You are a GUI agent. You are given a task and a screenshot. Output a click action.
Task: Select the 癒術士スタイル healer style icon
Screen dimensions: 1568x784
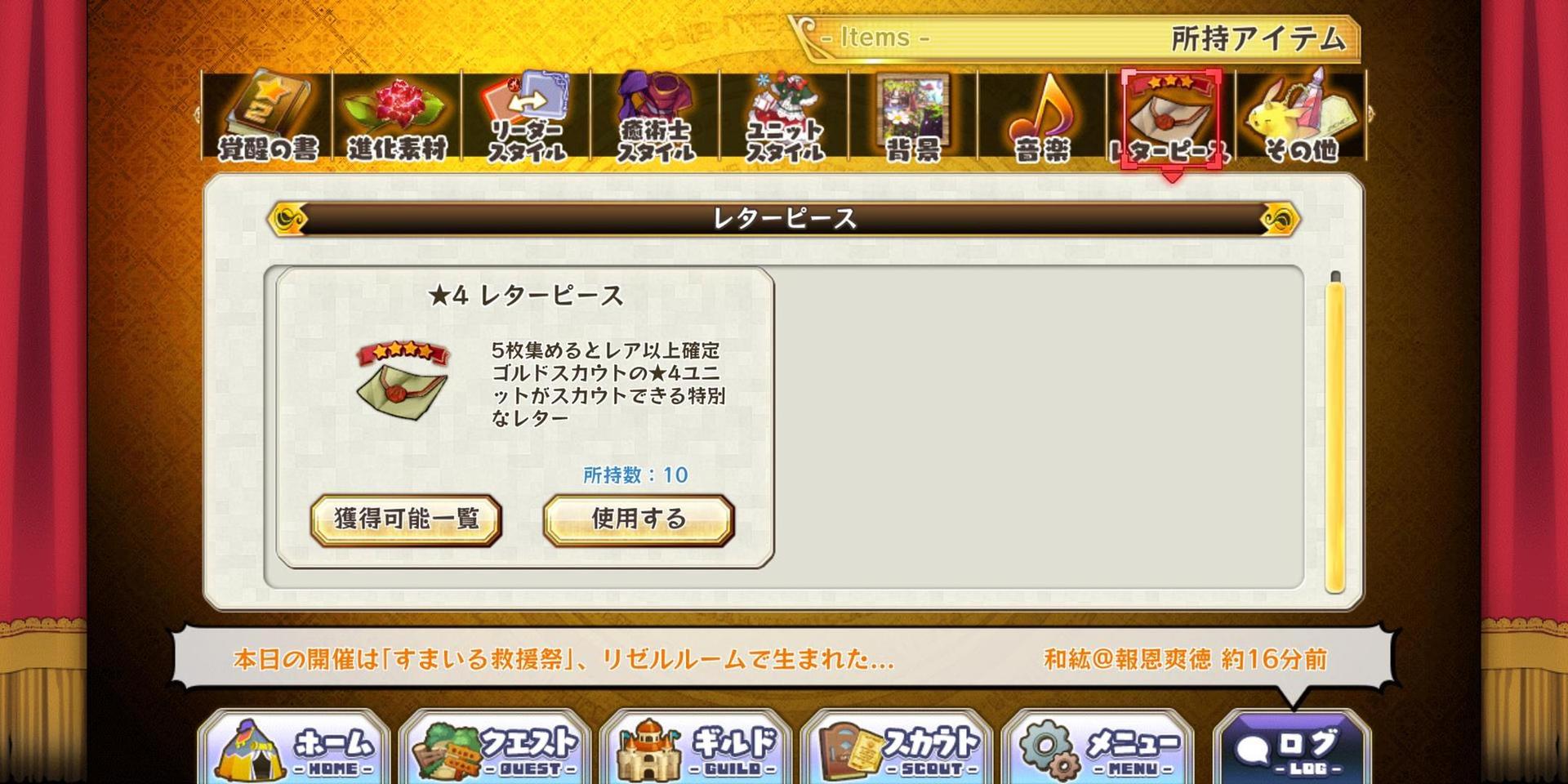(x=655, y=116)
